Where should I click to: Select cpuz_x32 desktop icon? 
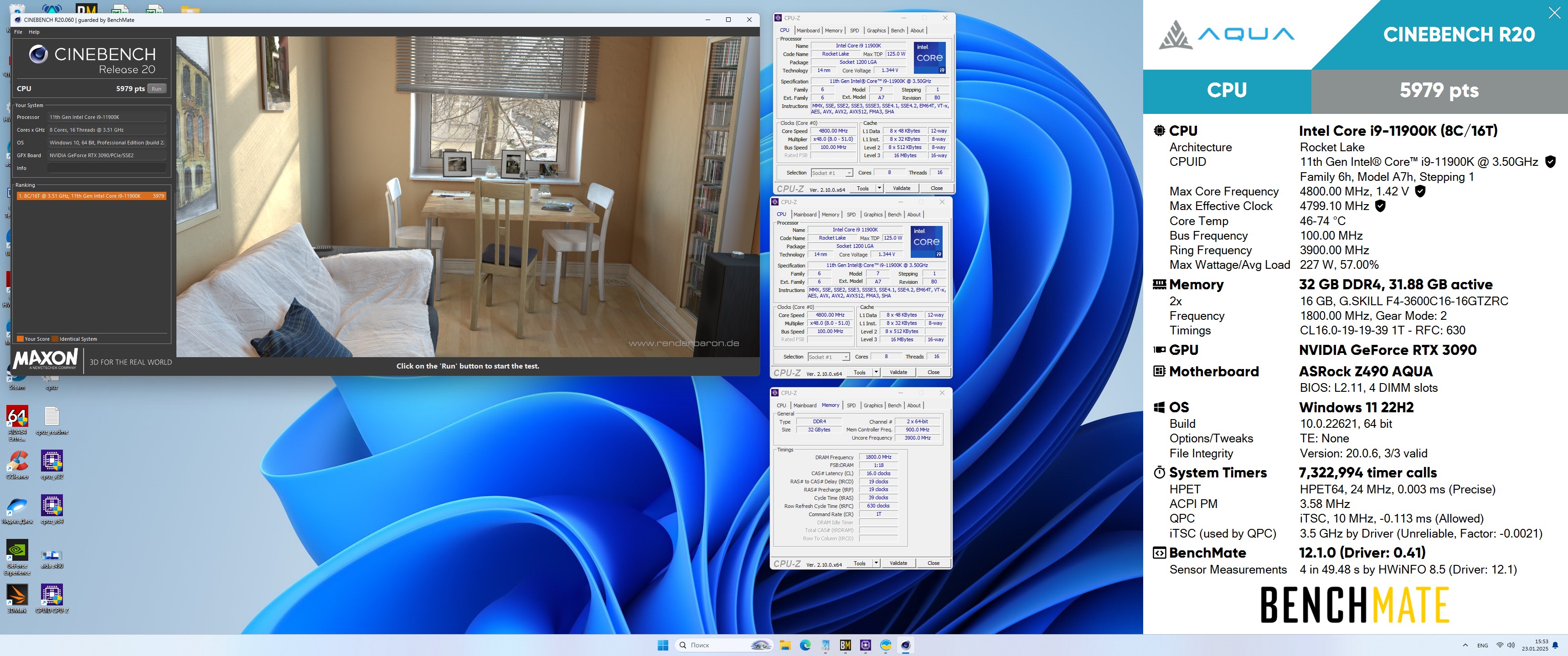[52, 466]
